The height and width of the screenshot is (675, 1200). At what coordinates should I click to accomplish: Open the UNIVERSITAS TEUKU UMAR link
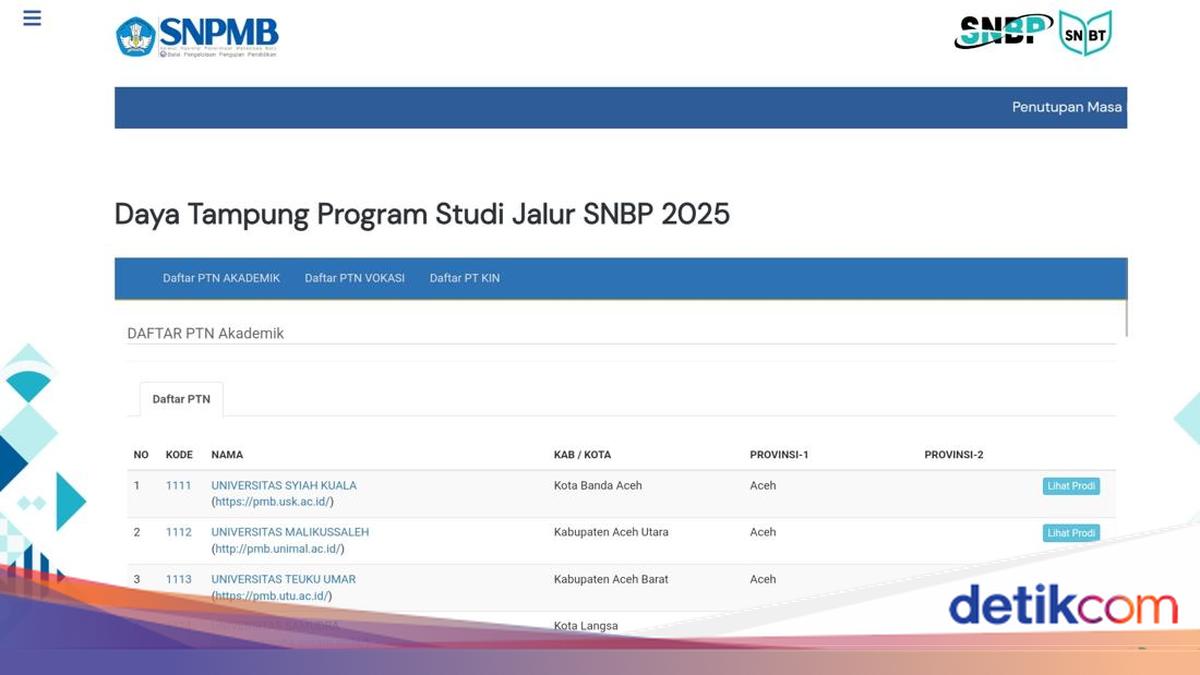283,579
